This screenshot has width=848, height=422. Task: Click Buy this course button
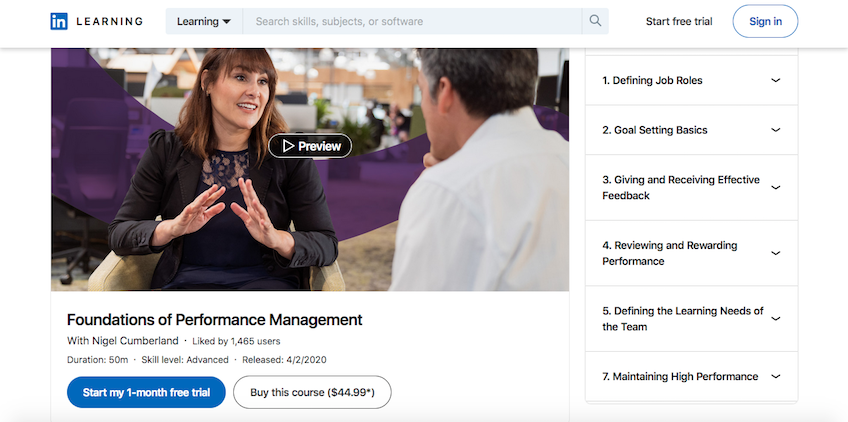pyautogui.click(x=312, y=392)
